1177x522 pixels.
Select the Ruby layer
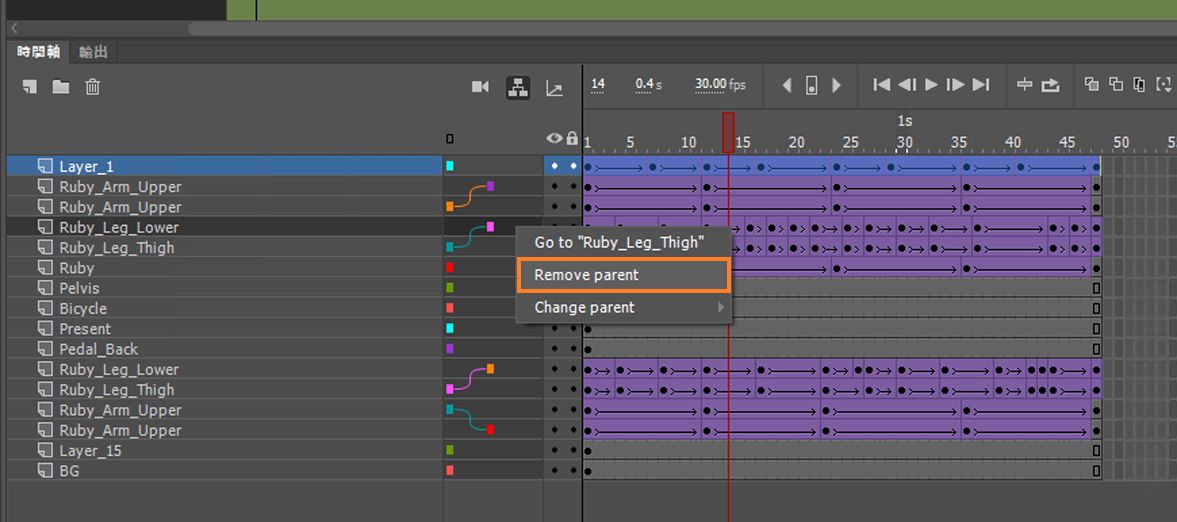pyautogui.click(x=225, y=267)
